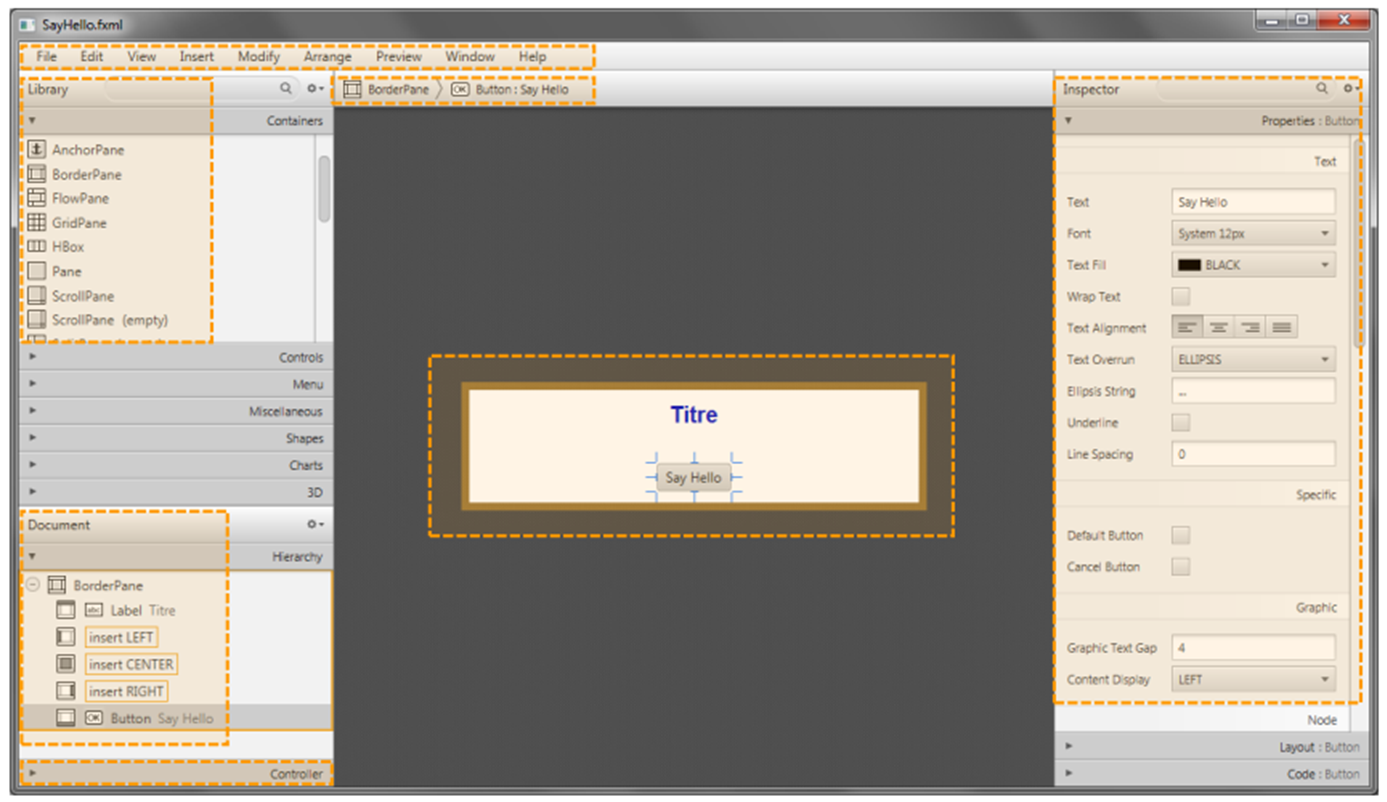Open the Text Overrun dropdown
Screen dimensions: 1387x802
point(1253,359)
